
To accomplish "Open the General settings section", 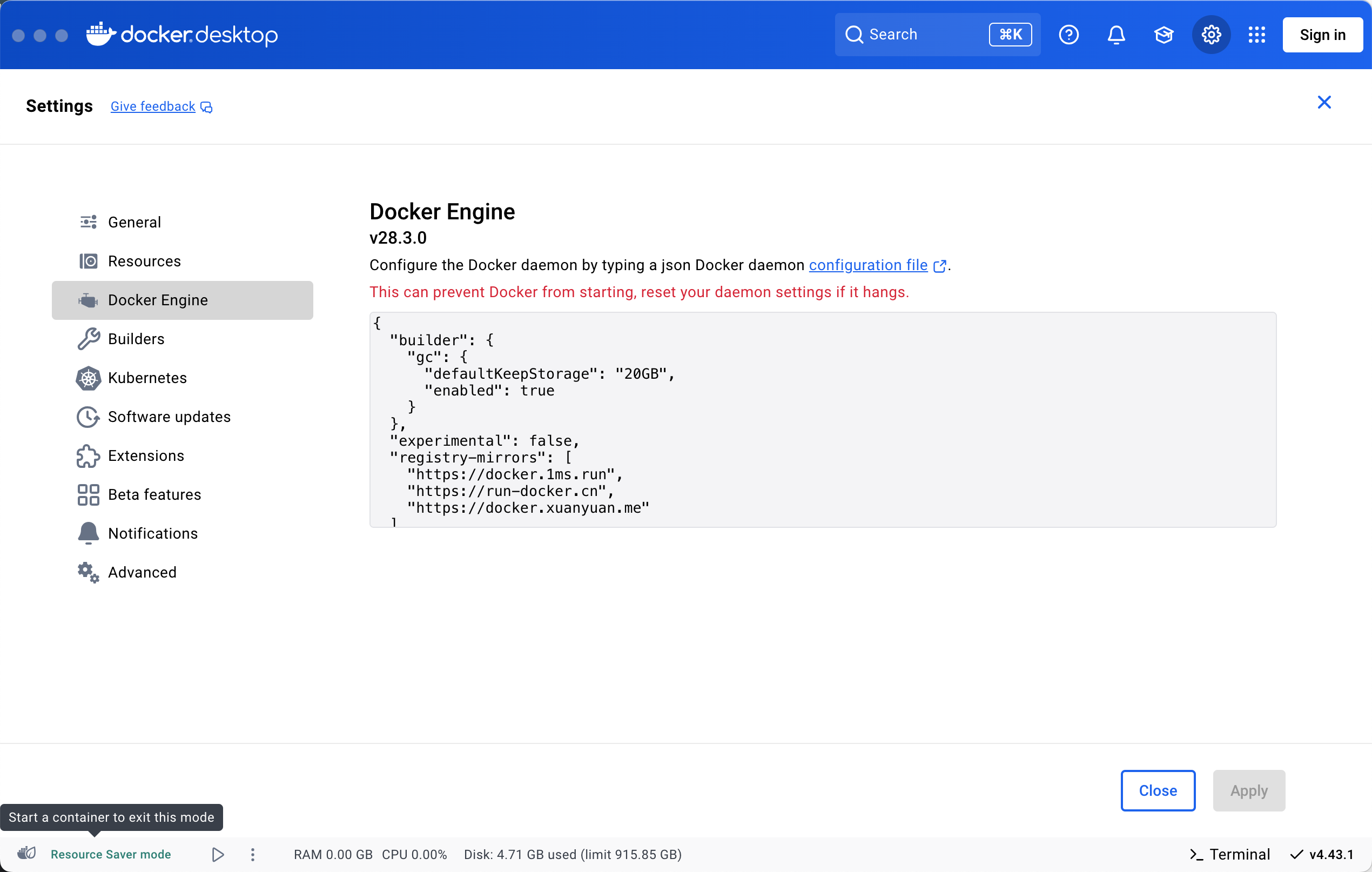I will click(x=183, y=222).
